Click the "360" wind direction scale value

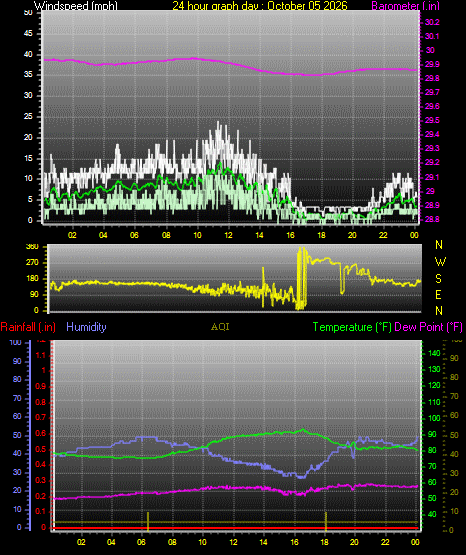click(x=32, y=247)
